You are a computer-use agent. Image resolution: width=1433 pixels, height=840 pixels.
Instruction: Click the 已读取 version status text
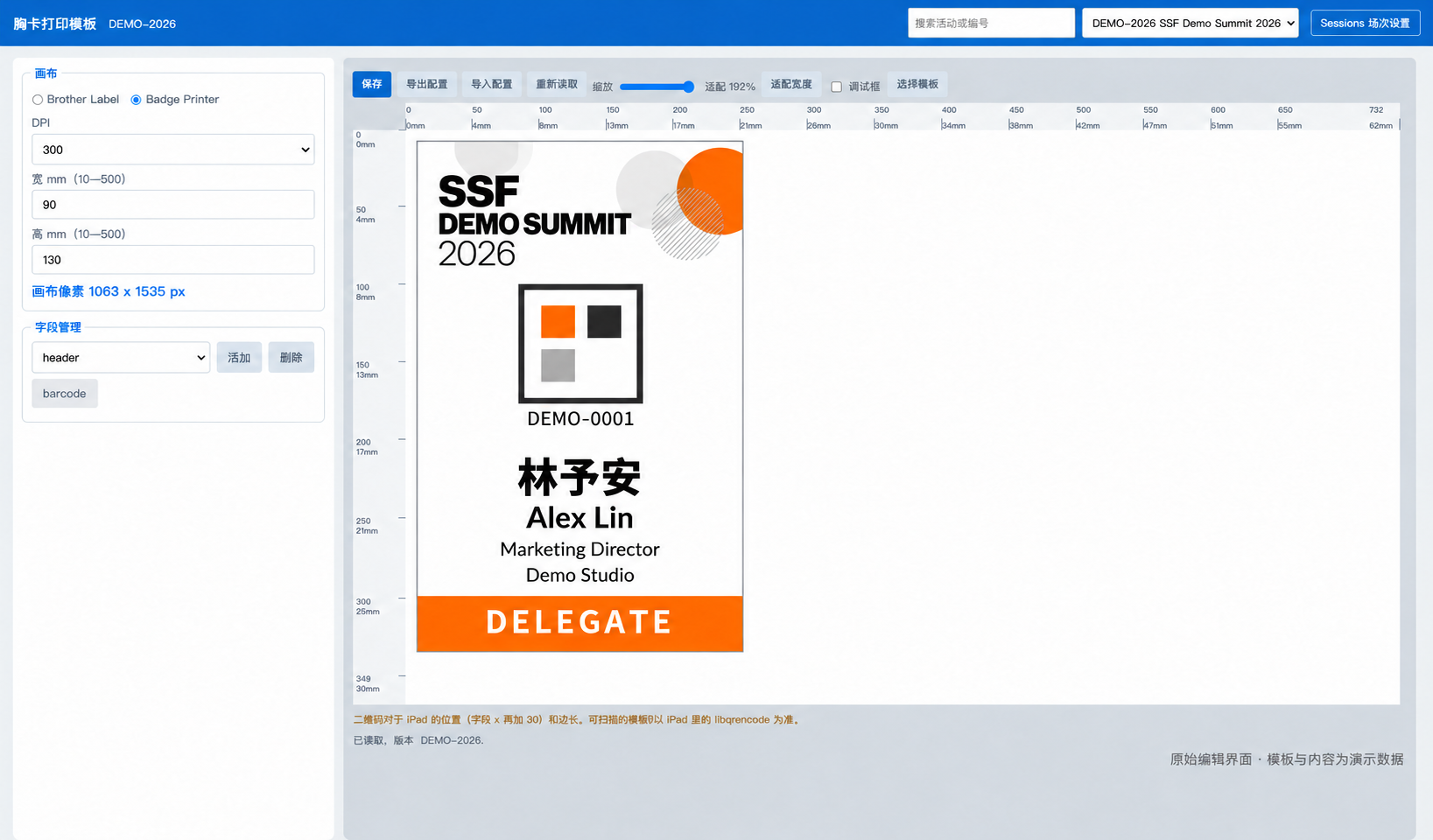point(418,740)
